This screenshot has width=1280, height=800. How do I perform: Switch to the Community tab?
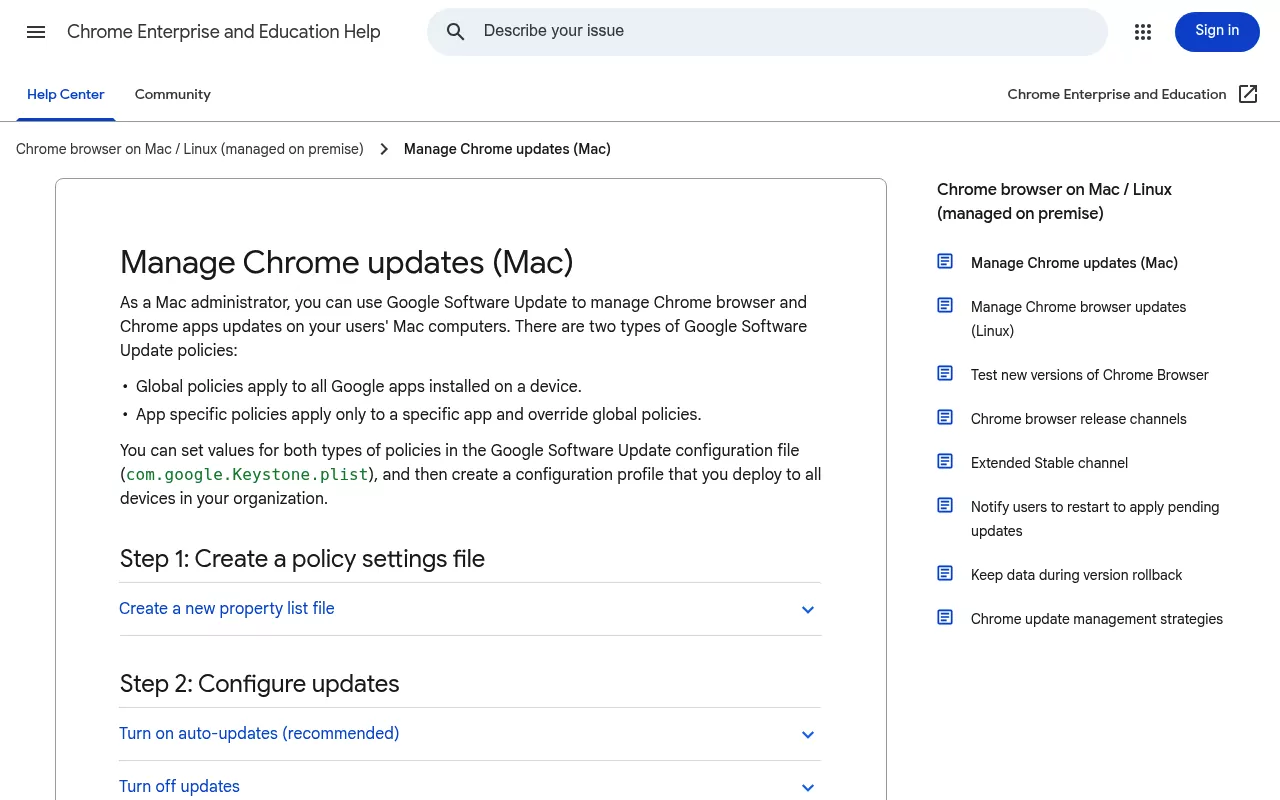173,94
